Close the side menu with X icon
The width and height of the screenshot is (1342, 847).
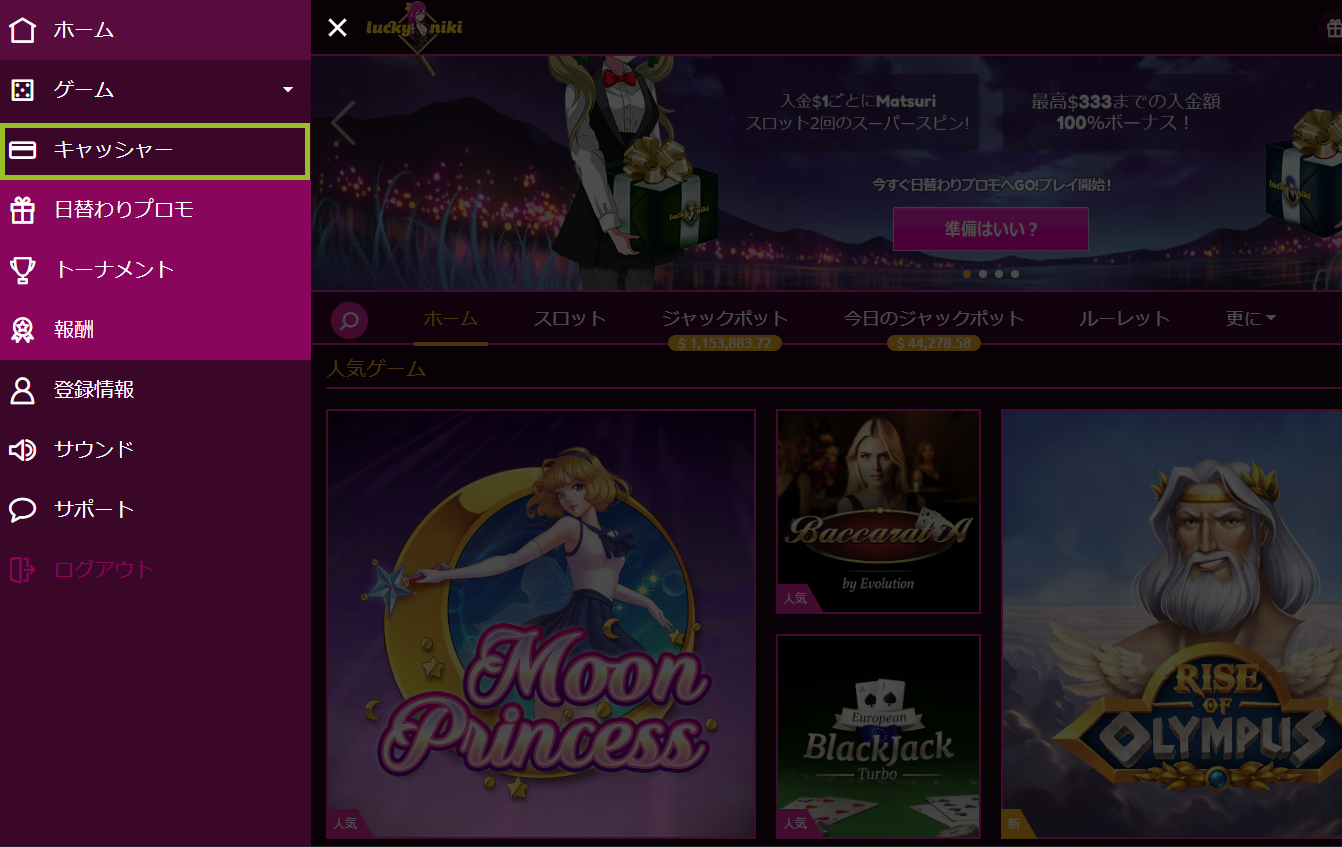[338, 28]
